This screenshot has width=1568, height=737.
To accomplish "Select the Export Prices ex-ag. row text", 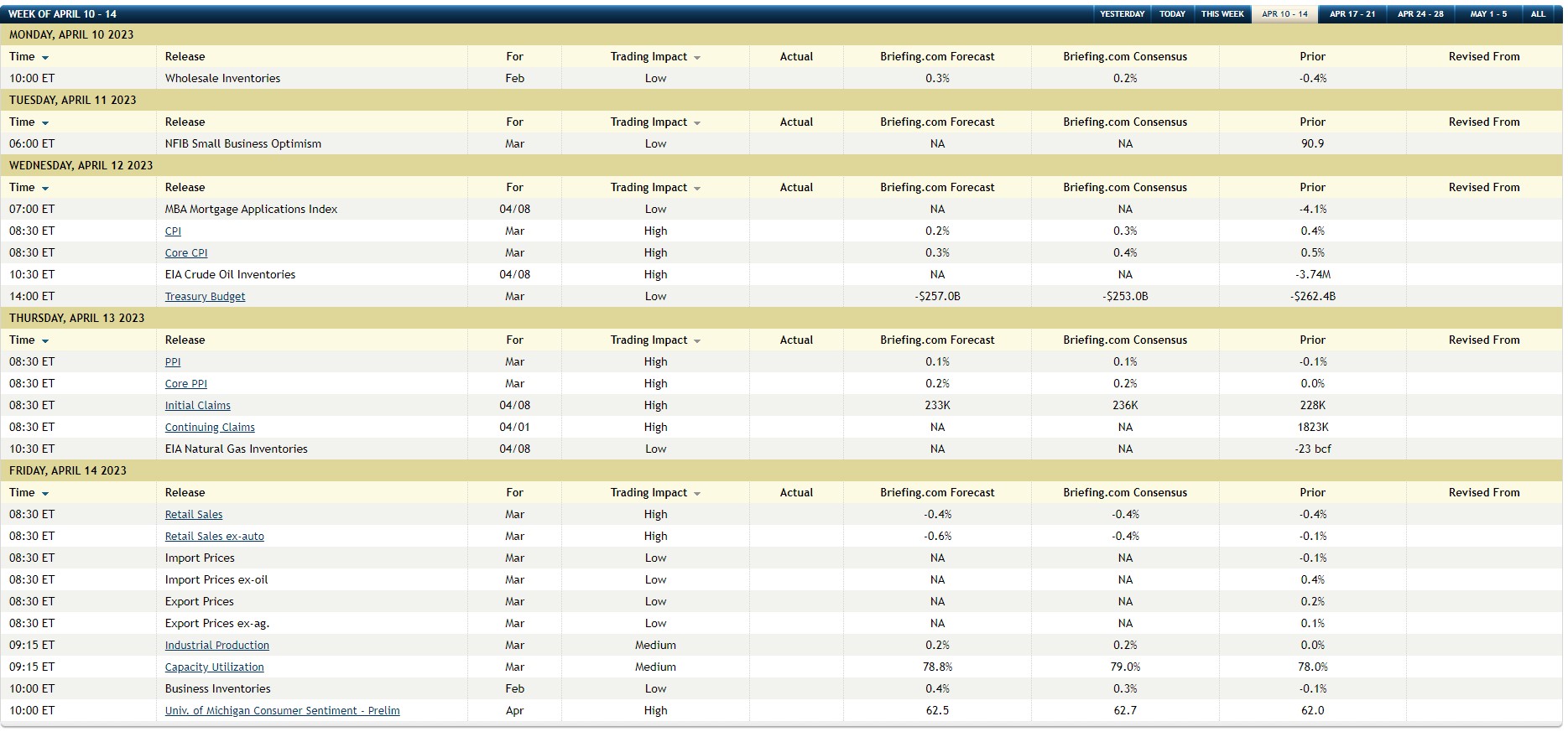I will tap(217, 623).
